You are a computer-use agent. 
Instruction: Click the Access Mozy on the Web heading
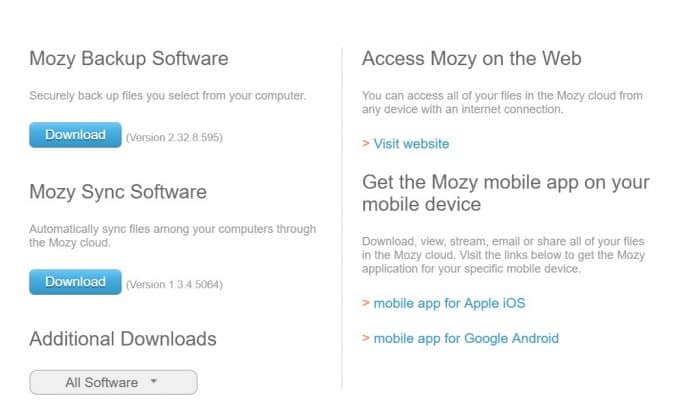pos(472,59)
